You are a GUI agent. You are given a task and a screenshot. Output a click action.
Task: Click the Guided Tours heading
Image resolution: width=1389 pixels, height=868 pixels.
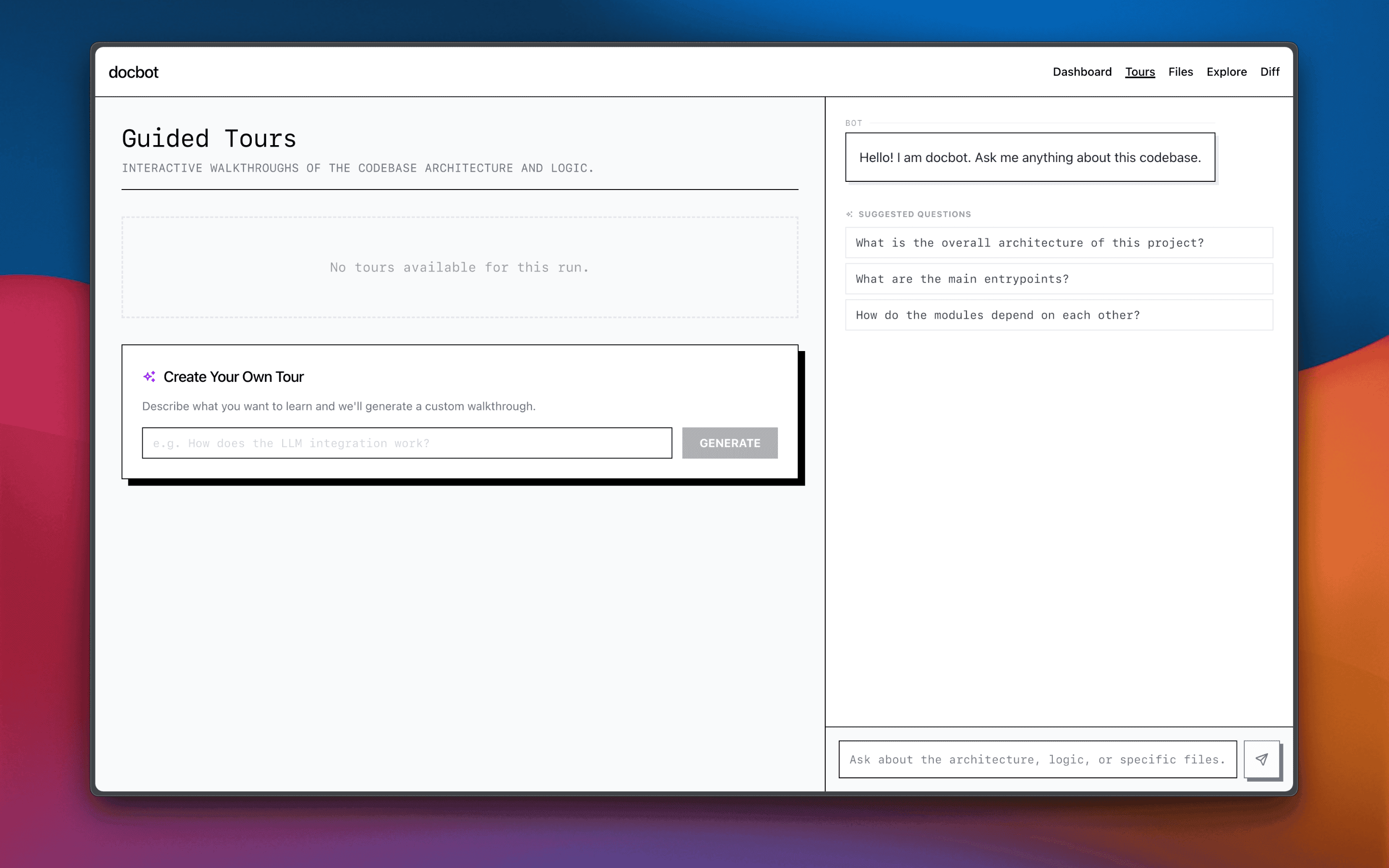click(209, 138)
